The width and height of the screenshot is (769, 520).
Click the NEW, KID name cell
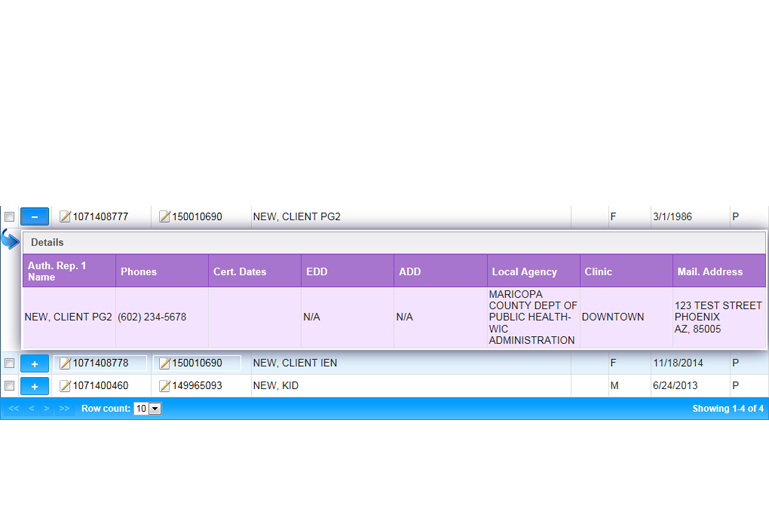click(275, 386)
